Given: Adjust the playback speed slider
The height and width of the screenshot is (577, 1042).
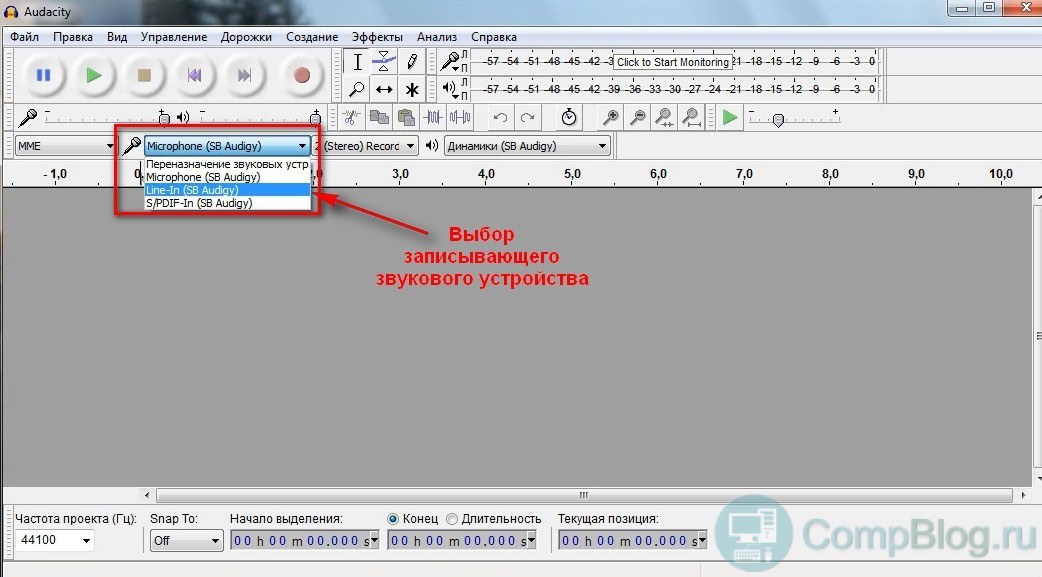Looking at the screenshot, I should 778,120.
